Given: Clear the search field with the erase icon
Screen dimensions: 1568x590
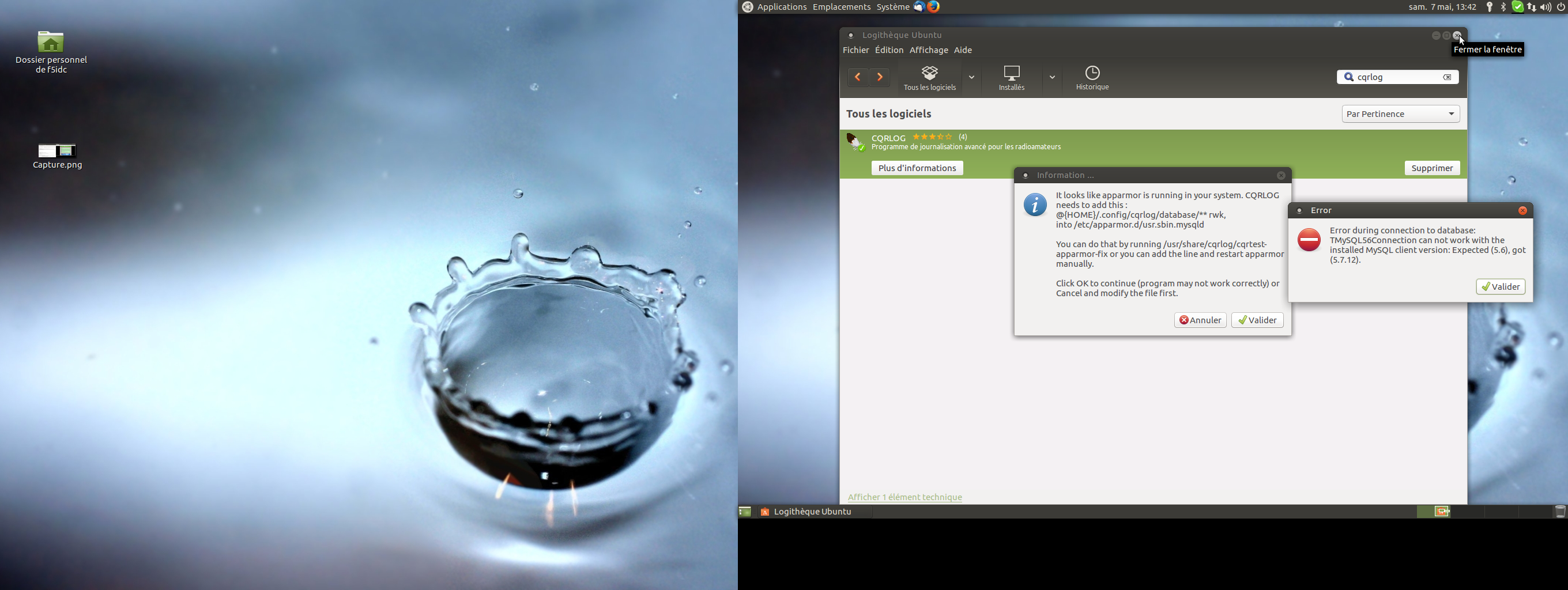Looking at the screenshot, I should point(1448,77).
